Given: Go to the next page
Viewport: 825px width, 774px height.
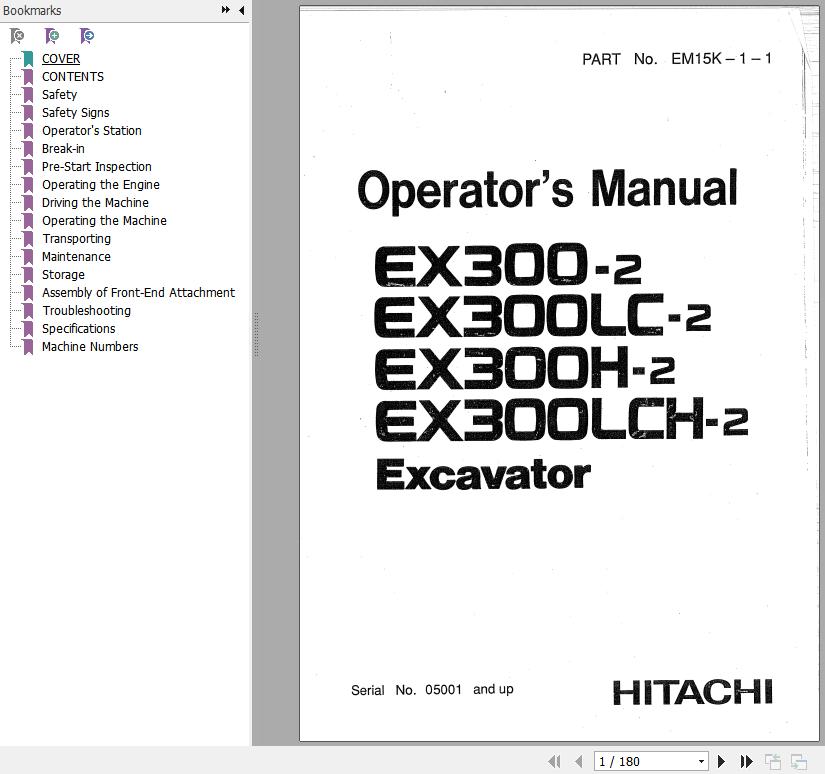Looking at the screenshot, I should pos(721,761).
